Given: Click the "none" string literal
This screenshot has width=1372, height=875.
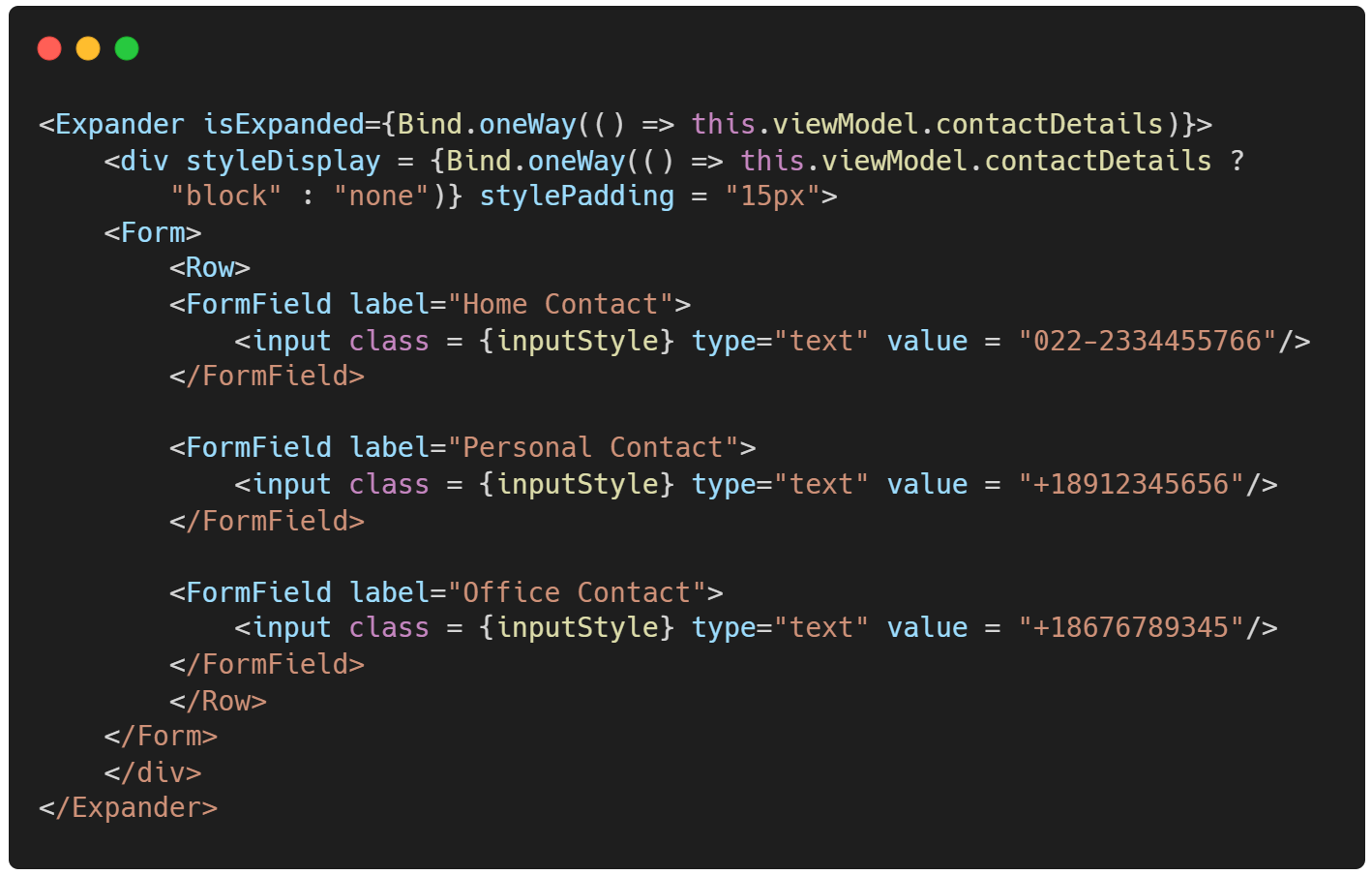Looking at the screenshot, I should tap(381, 196).
